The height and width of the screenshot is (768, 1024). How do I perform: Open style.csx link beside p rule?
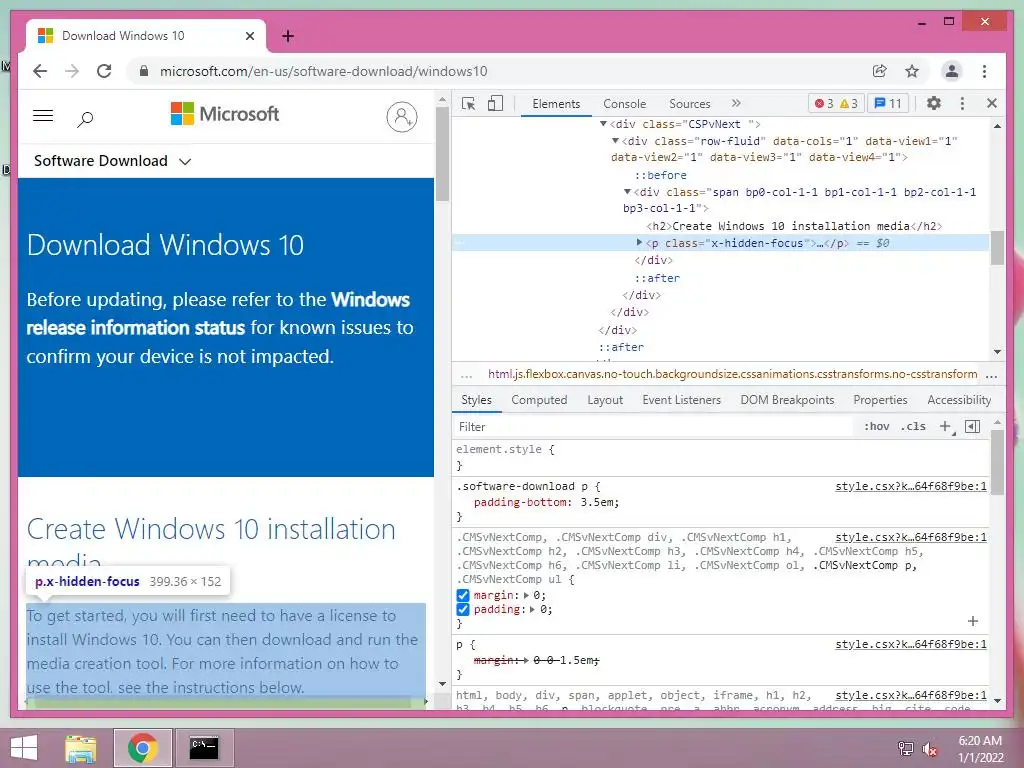coord(910,644)
